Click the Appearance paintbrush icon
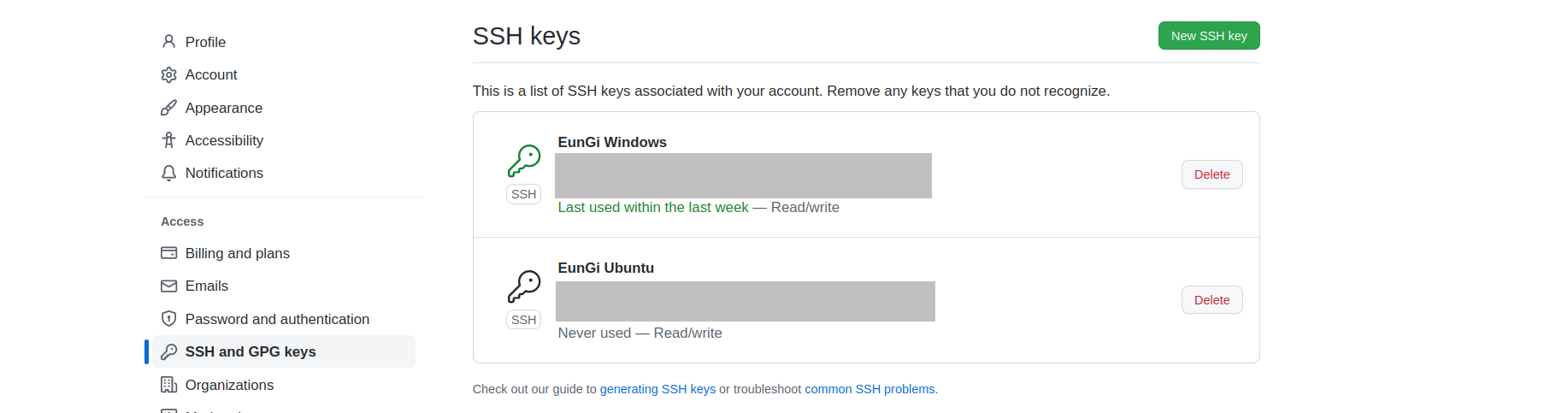This screenshot has height=413, width=1568. 169,108
